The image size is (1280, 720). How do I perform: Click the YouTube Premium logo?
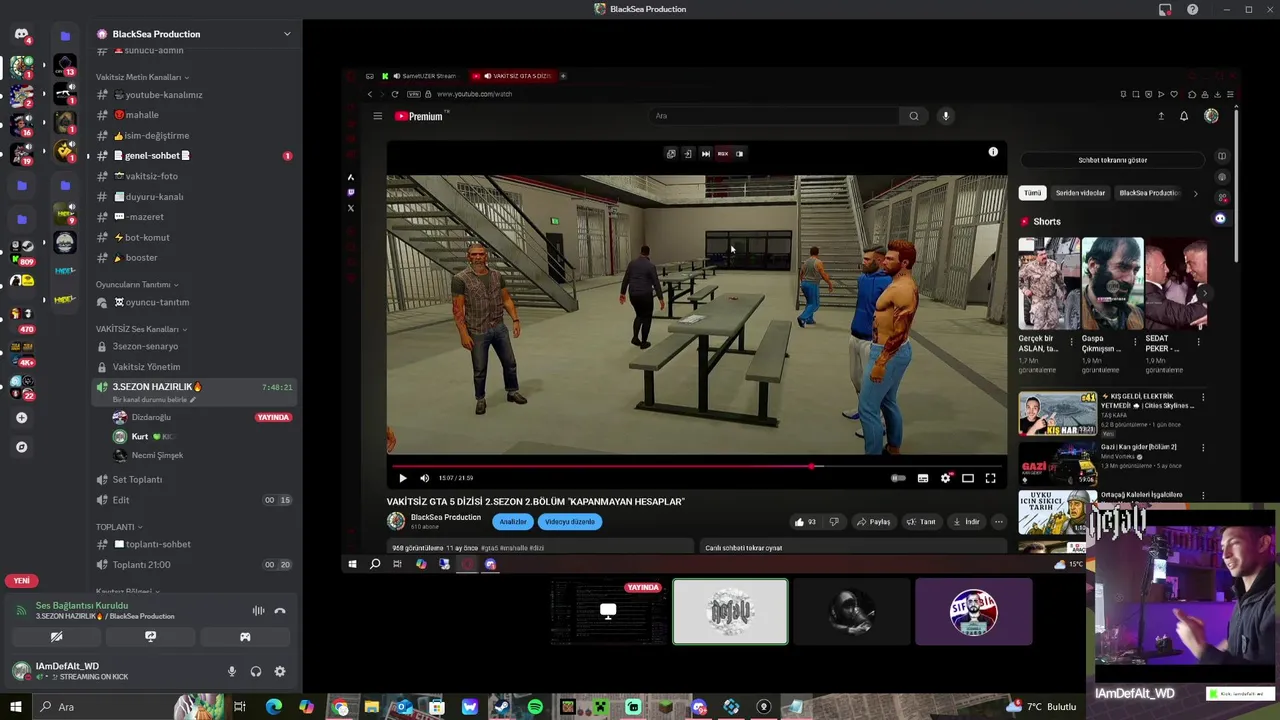420,116
